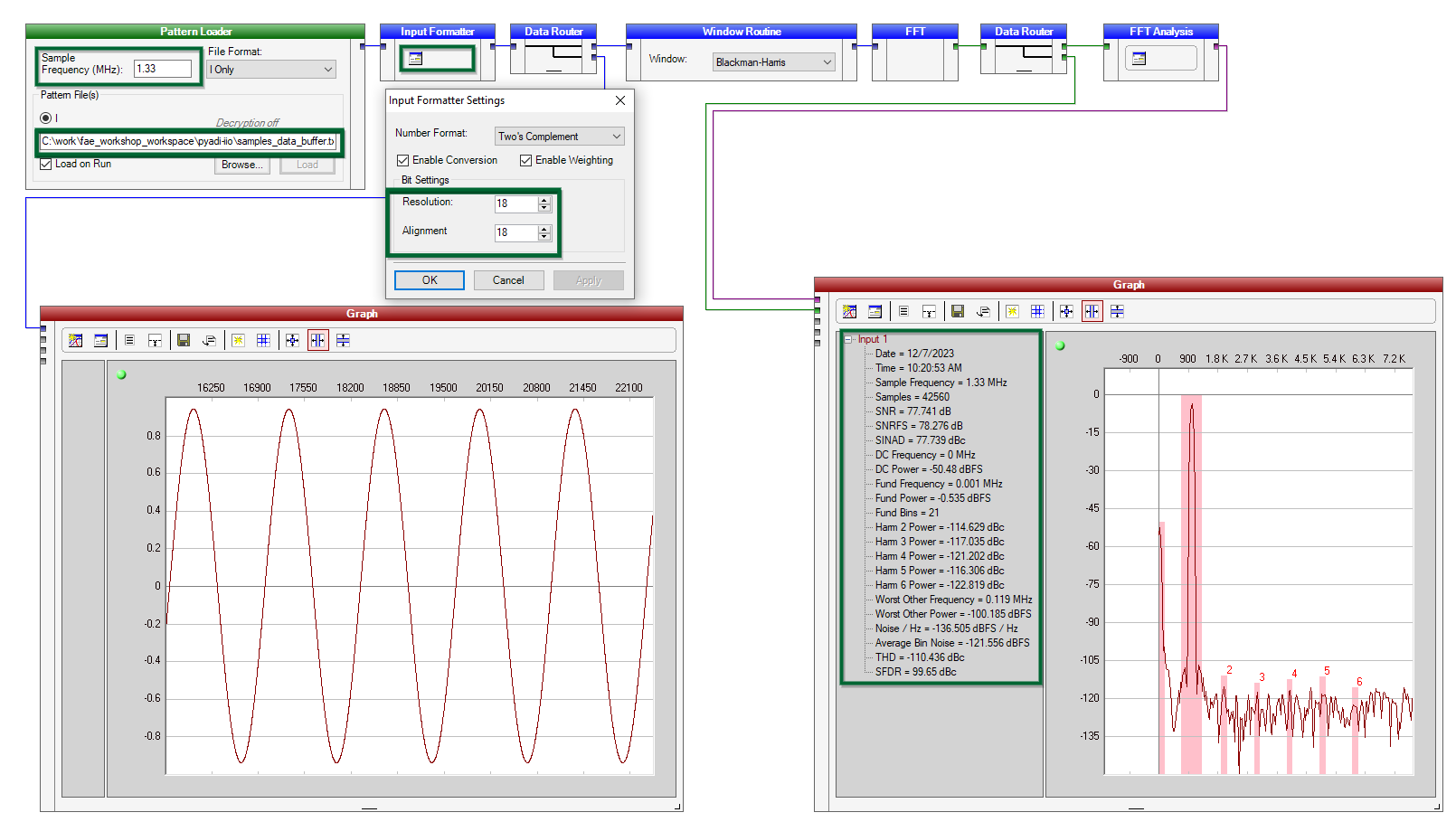
Task: Click zoom-all icon in right Graph toolbar
Action: click(x=1066, y=311)
